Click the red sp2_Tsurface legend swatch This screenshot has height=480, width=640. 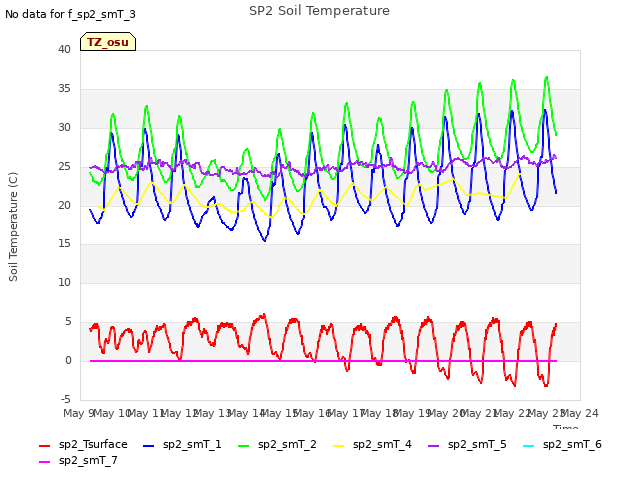[44, 446]
